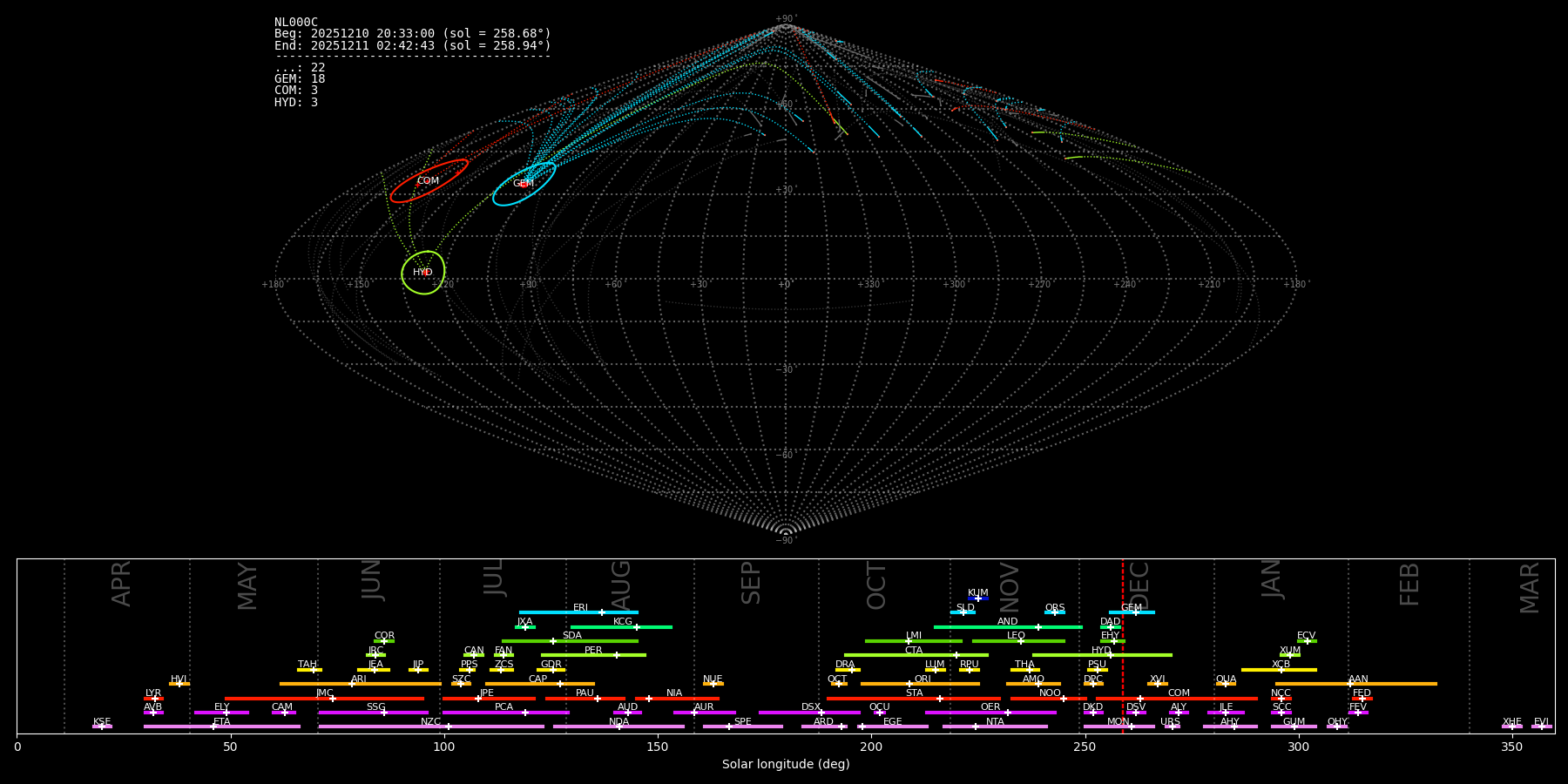Click the 'GEM: 18' count in legend

[300, 79]
